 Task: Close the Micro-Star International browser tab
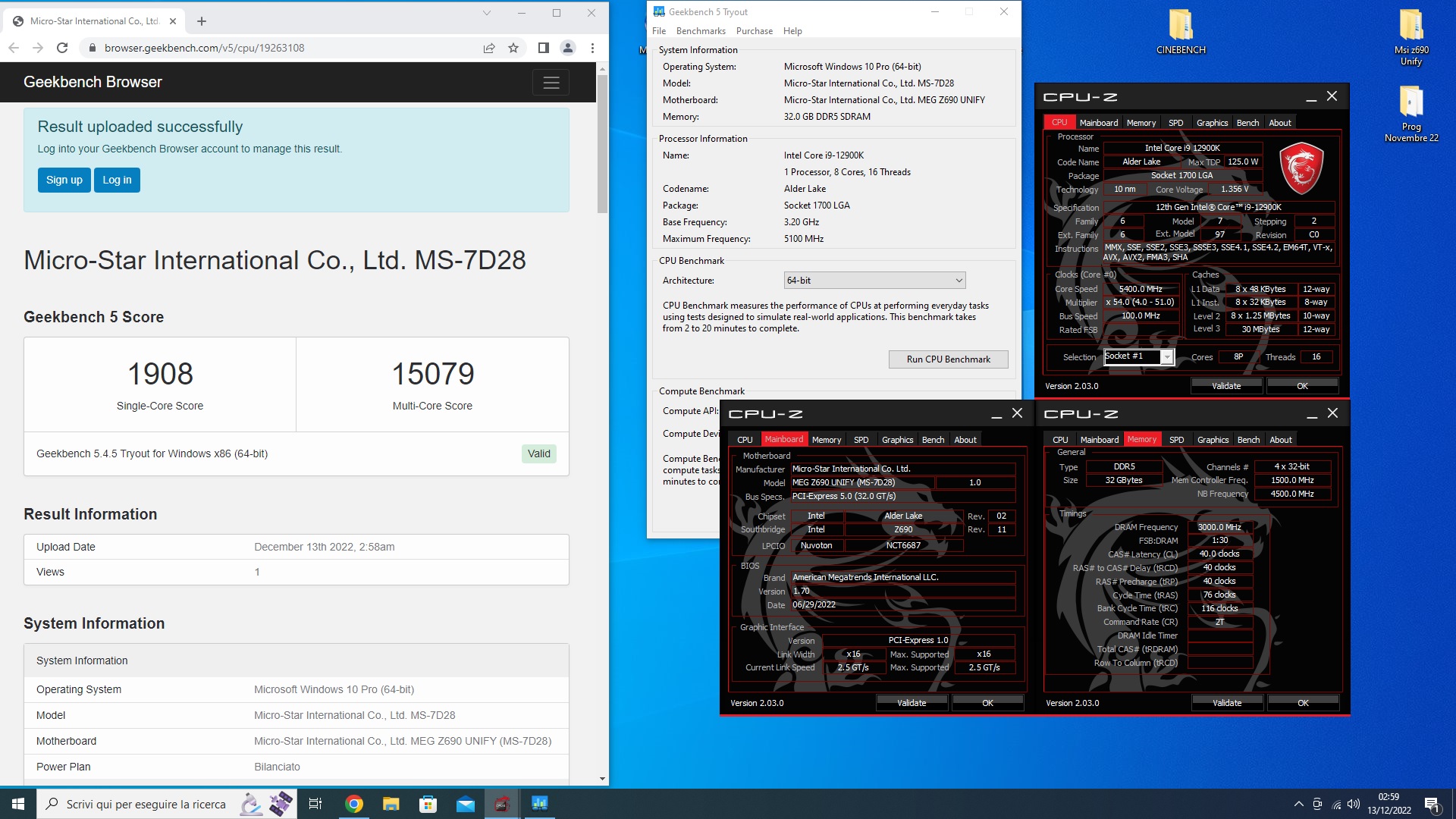173,21
